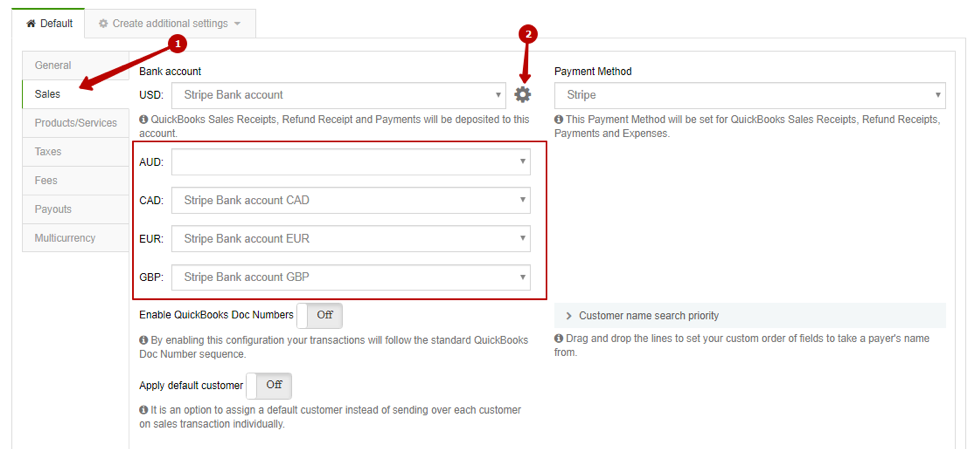
Task: Open the CAD bank account dropdown
Action: 351,200
